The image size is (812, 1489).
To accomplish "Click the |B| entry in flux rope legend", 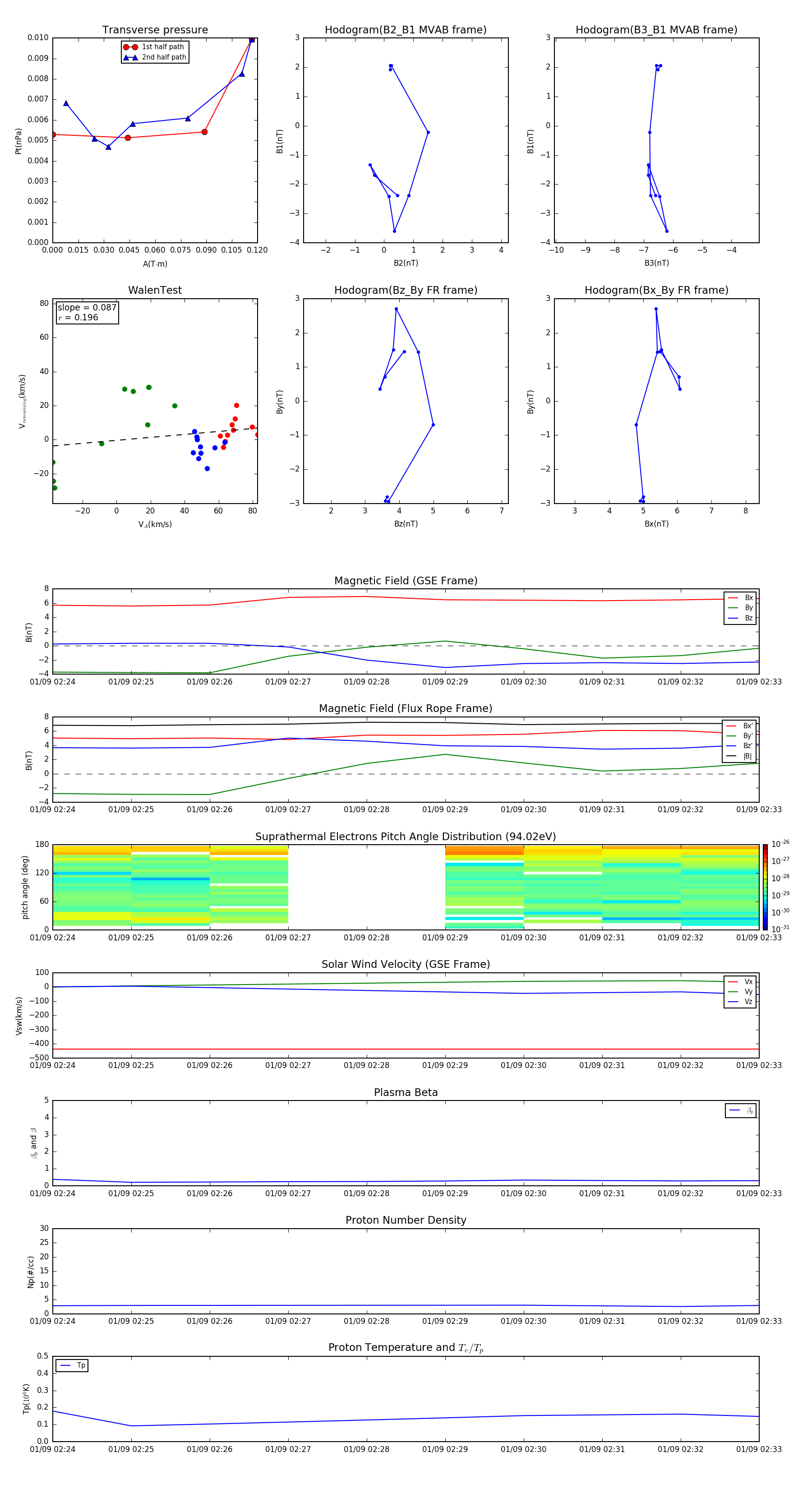I will pyautogui.click(x=740, y=756).
